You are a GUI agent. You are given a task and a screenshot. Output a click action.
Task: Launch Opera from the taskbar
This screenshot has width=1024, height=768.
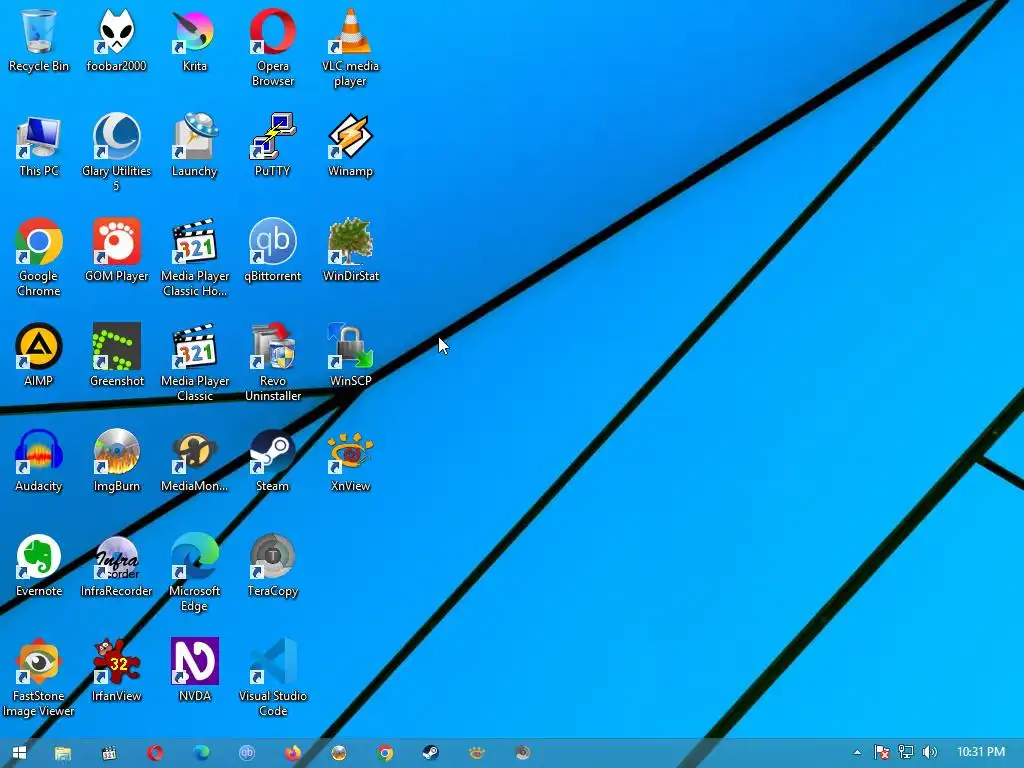click(x=155, y=753)
